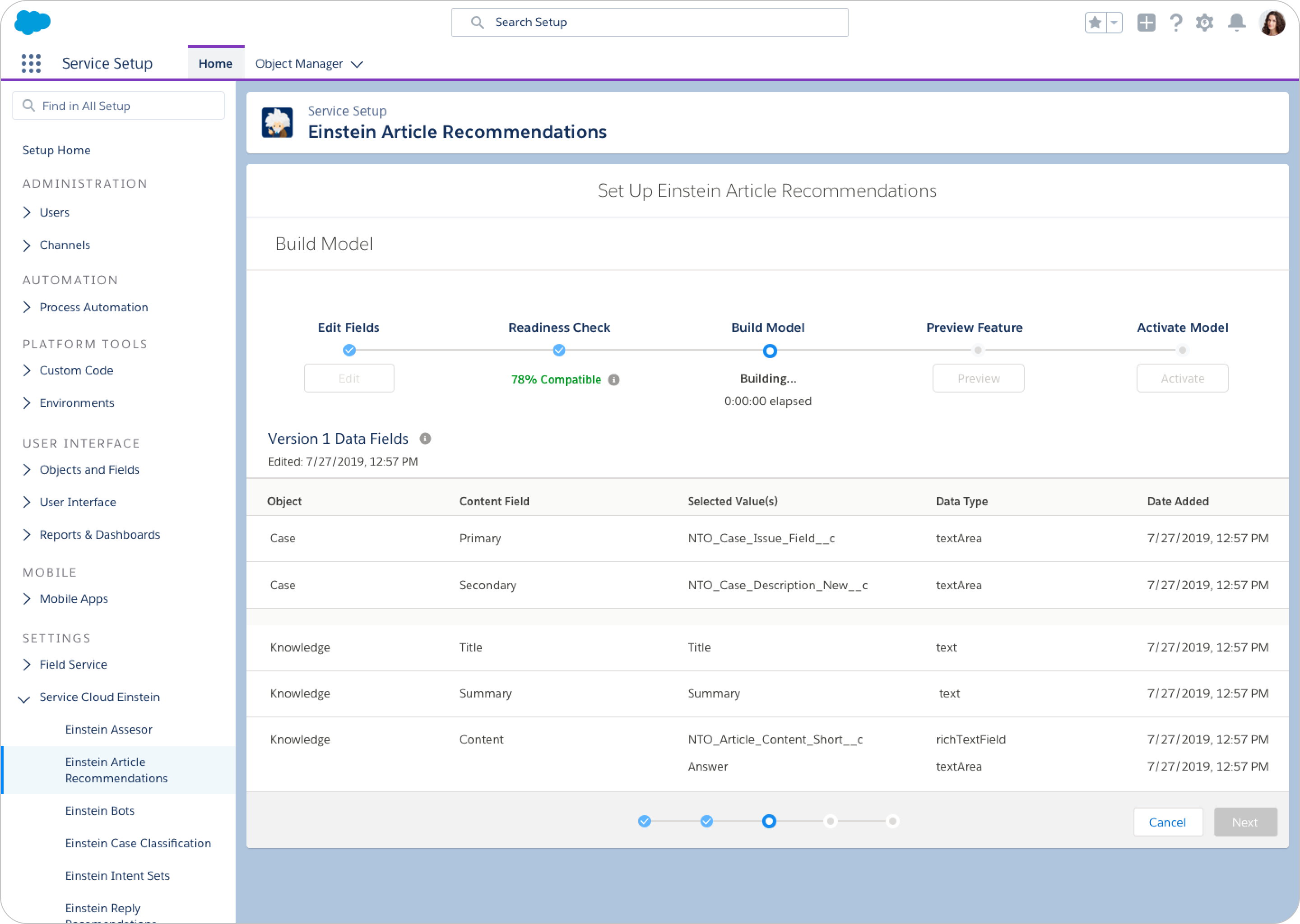Expand Process Automation
Viewport: 1300px width, 924px height.
(x=27, y=307)
